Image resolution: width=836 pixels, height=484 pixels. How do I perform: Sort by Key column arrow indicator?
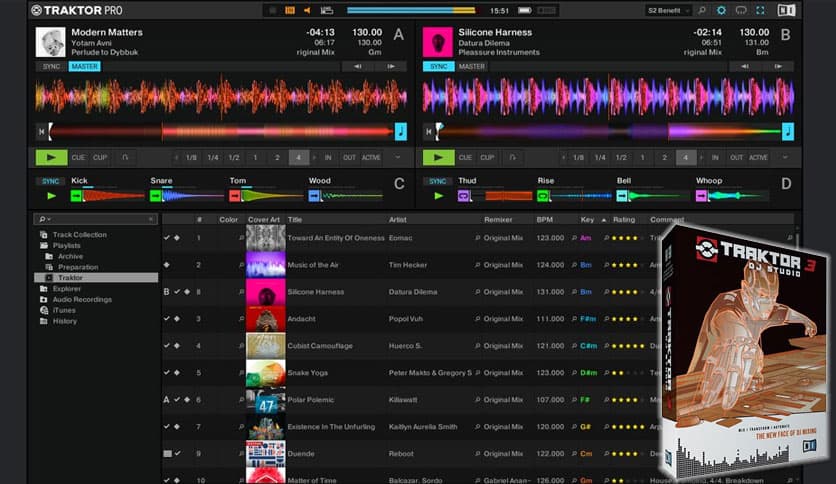pyautogui.click(x=604, y=220)
